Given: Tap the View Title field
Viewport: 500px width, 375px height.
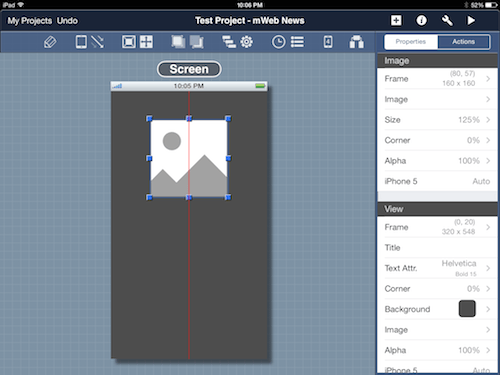Looking at the screenshot, I should click(437, 248).
